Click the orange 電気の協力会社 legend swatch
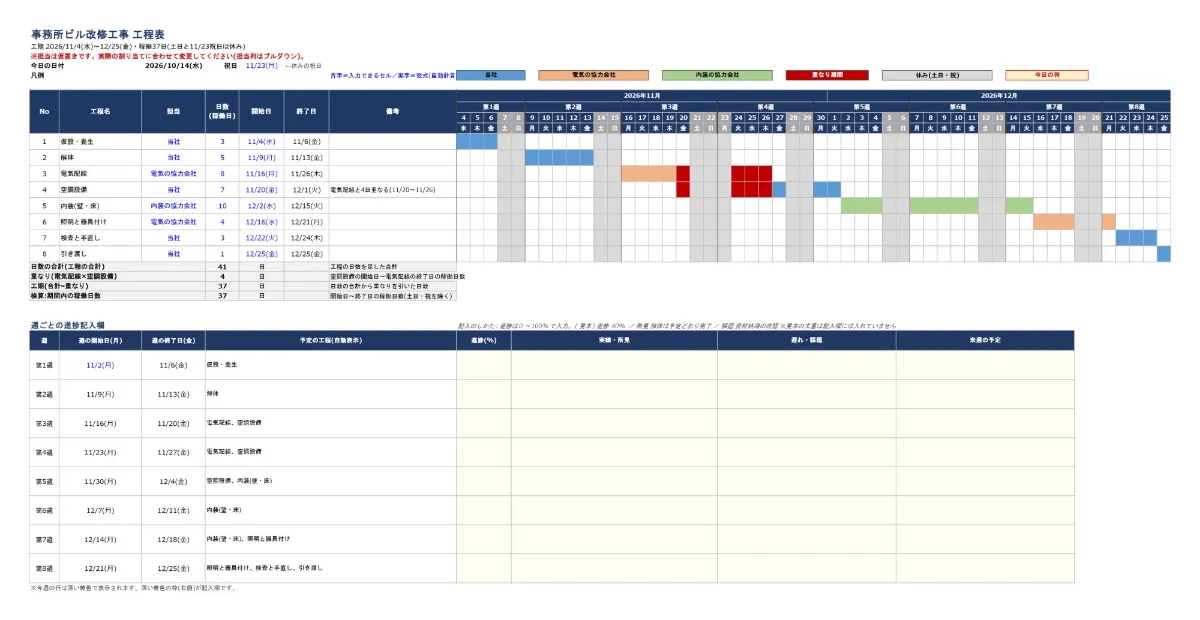This screenshot has width=1200, height=620. (x=594, y=75)
